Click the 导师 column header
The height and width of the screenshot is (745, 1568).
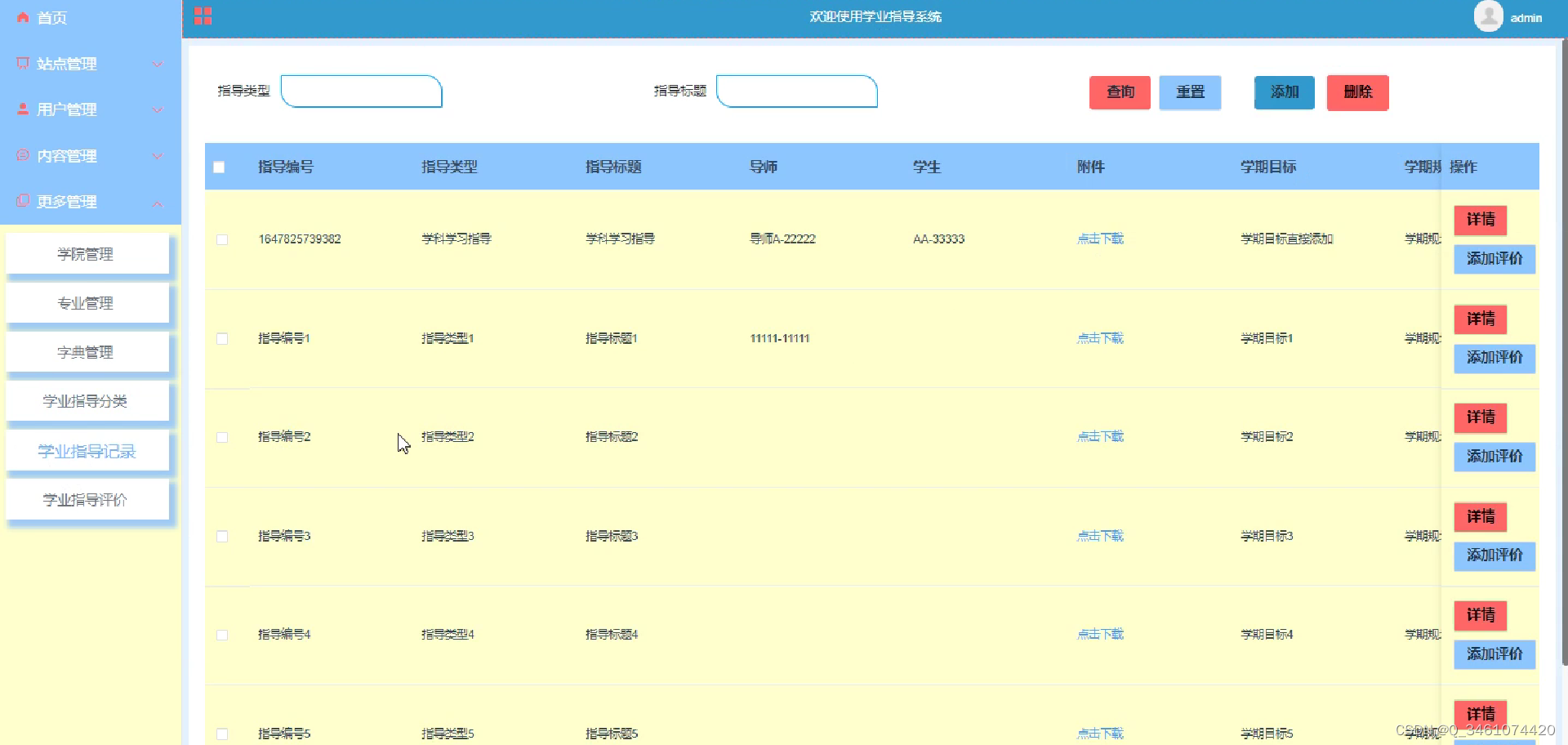(764, 167)
